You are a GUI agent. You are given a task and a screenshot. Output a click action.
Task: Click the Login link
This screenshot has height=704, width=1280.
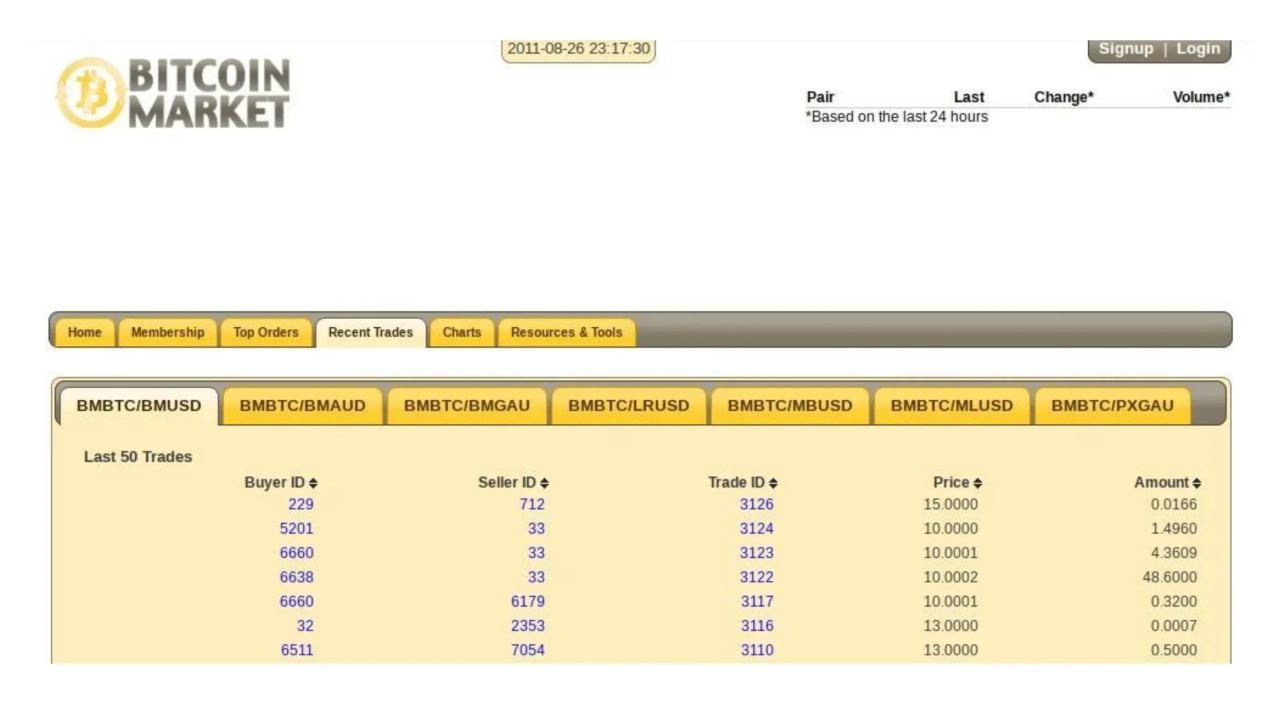[1198, 48]
